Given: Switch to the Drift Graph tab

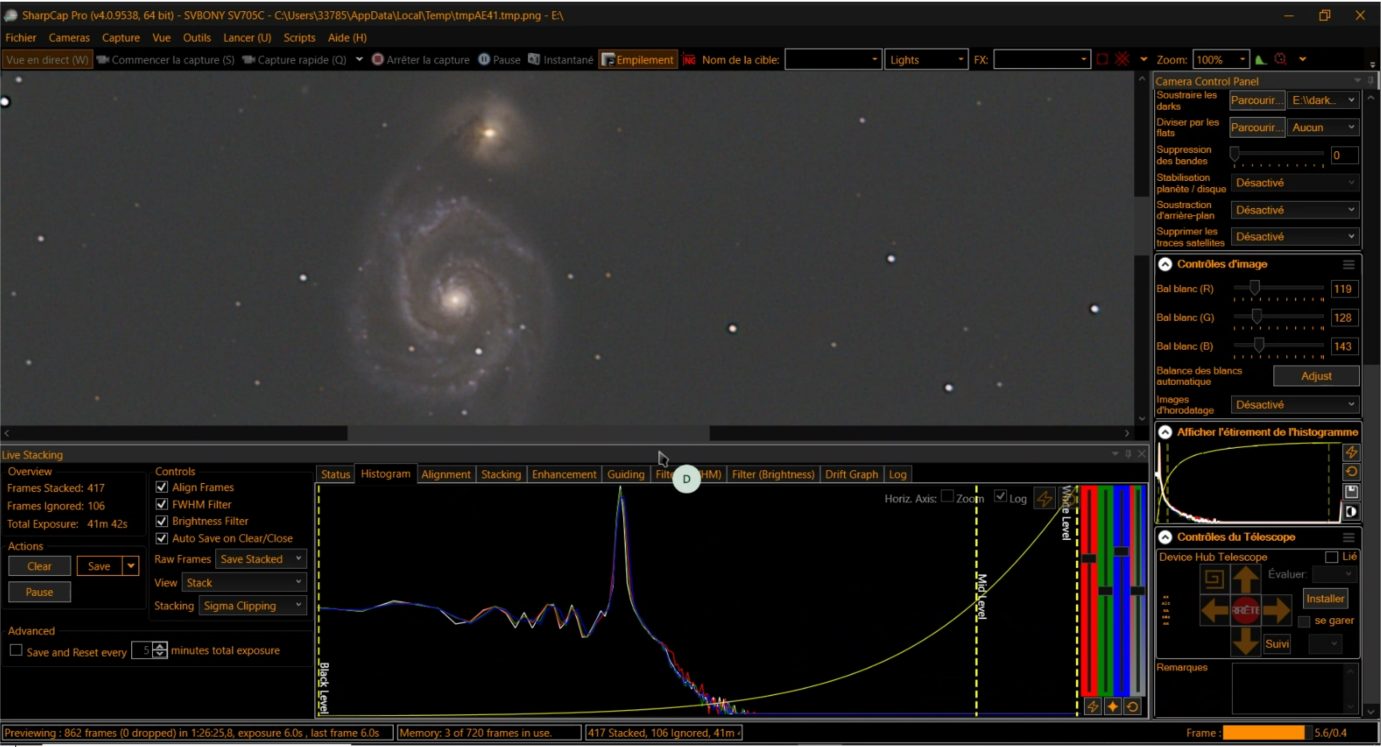Looking at the screenshot, I should coord(852,474).
